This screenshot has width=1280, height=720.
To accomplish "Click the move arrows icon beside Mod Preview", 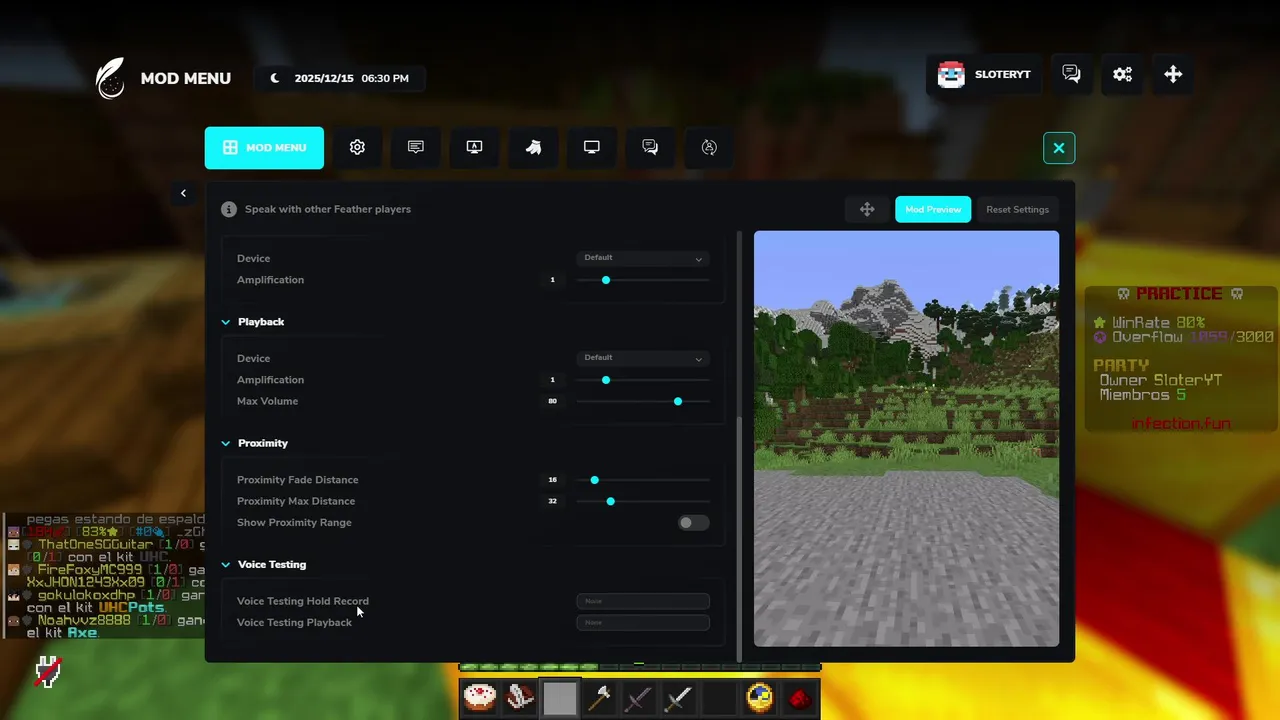I will click(867, 209).
